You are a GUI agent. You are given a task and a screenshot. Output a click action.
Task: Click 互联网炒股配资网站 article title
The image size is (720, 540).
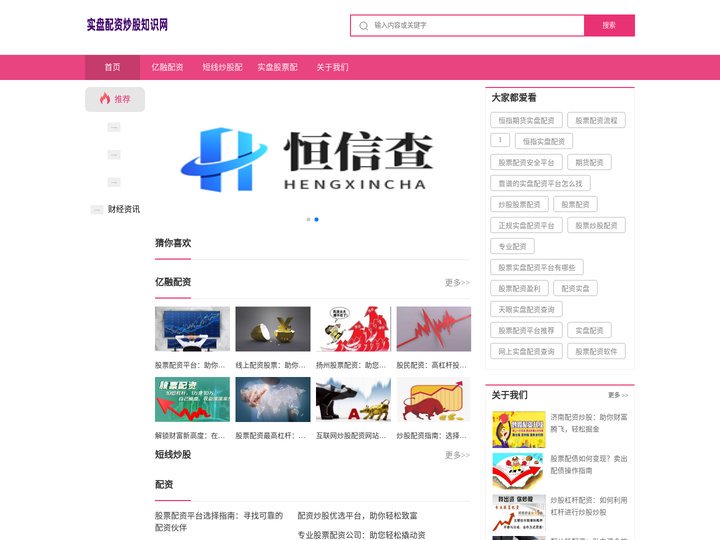click(351, 436)
